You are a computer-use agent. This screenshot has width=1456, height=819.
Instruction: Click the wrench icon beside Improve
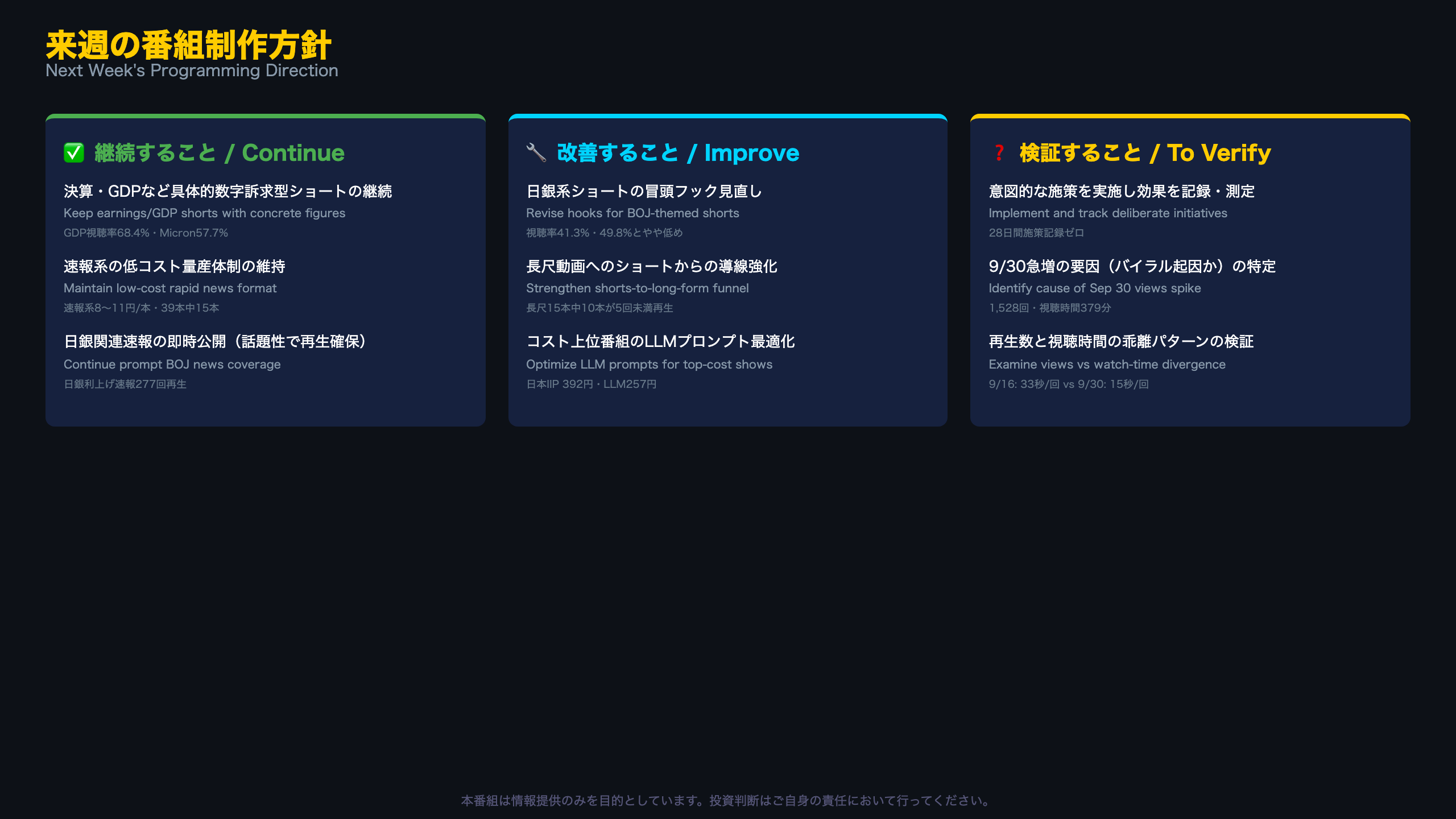(x=536, y=152)
